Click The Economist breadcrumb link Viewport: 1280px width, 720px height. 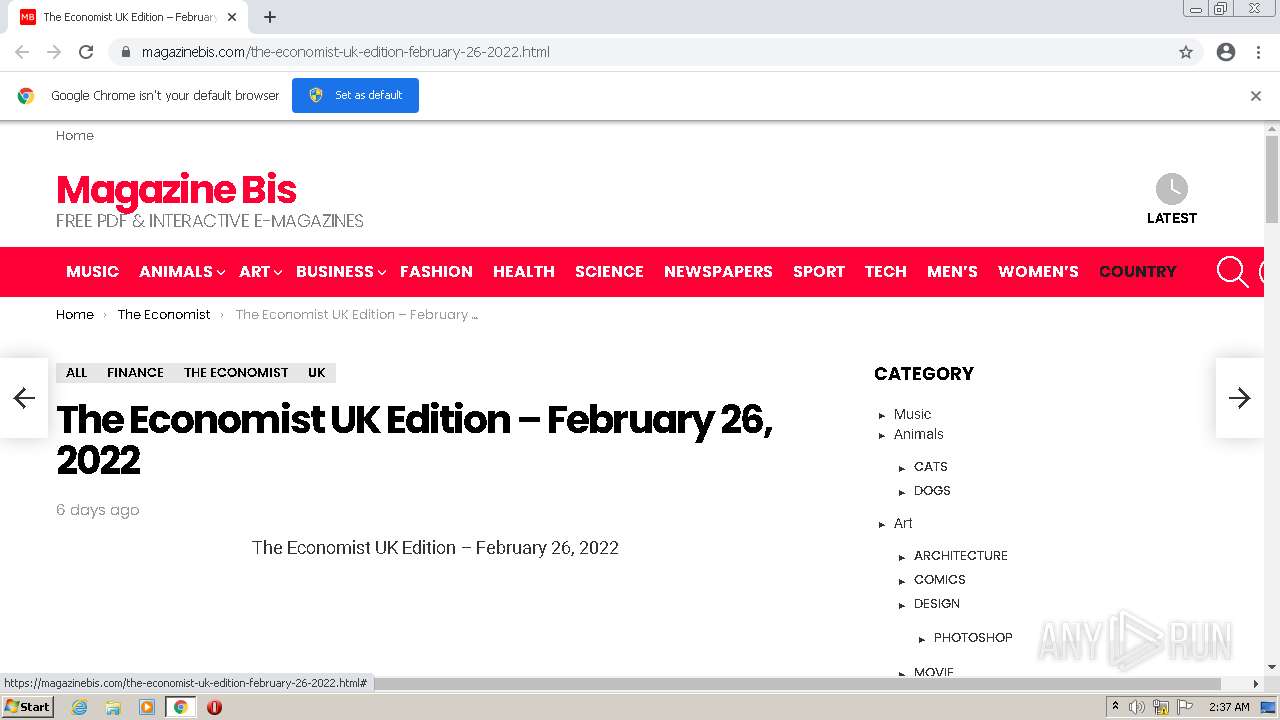coord(164,314)
